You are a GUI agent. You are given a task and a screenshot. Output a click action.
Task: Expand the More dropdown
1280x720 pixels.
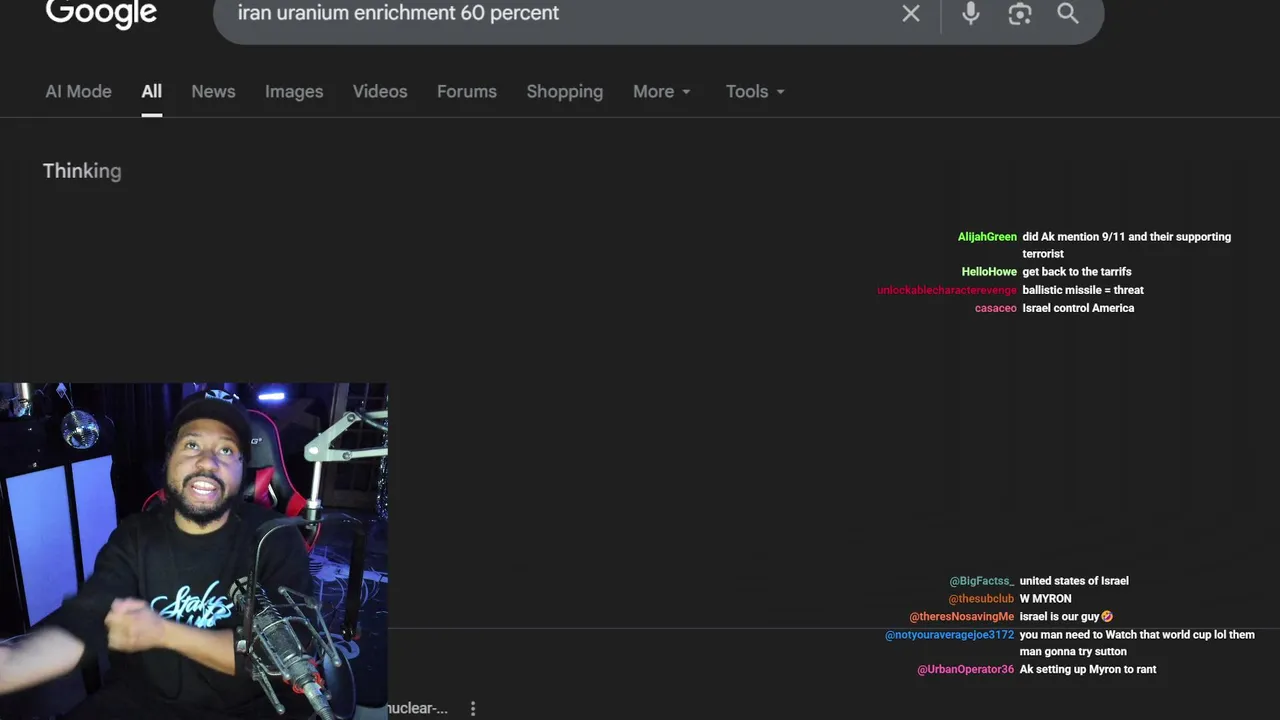pos(662,91)
